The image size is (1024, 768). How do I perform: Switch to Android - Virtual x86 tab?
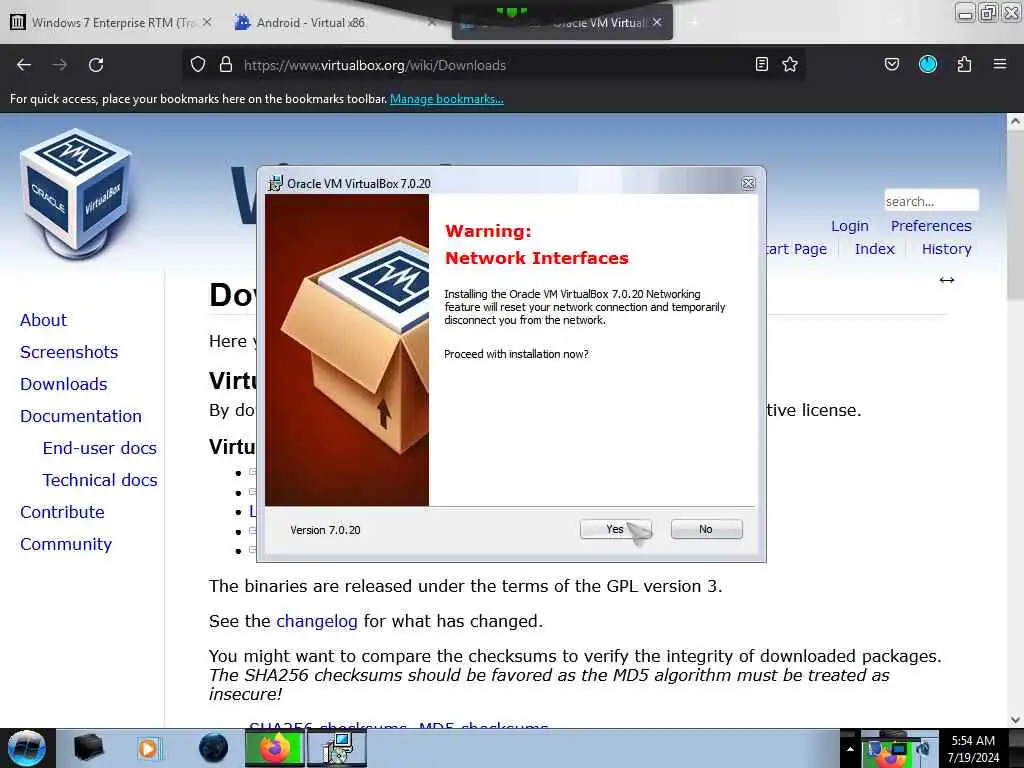coord(311,22)
